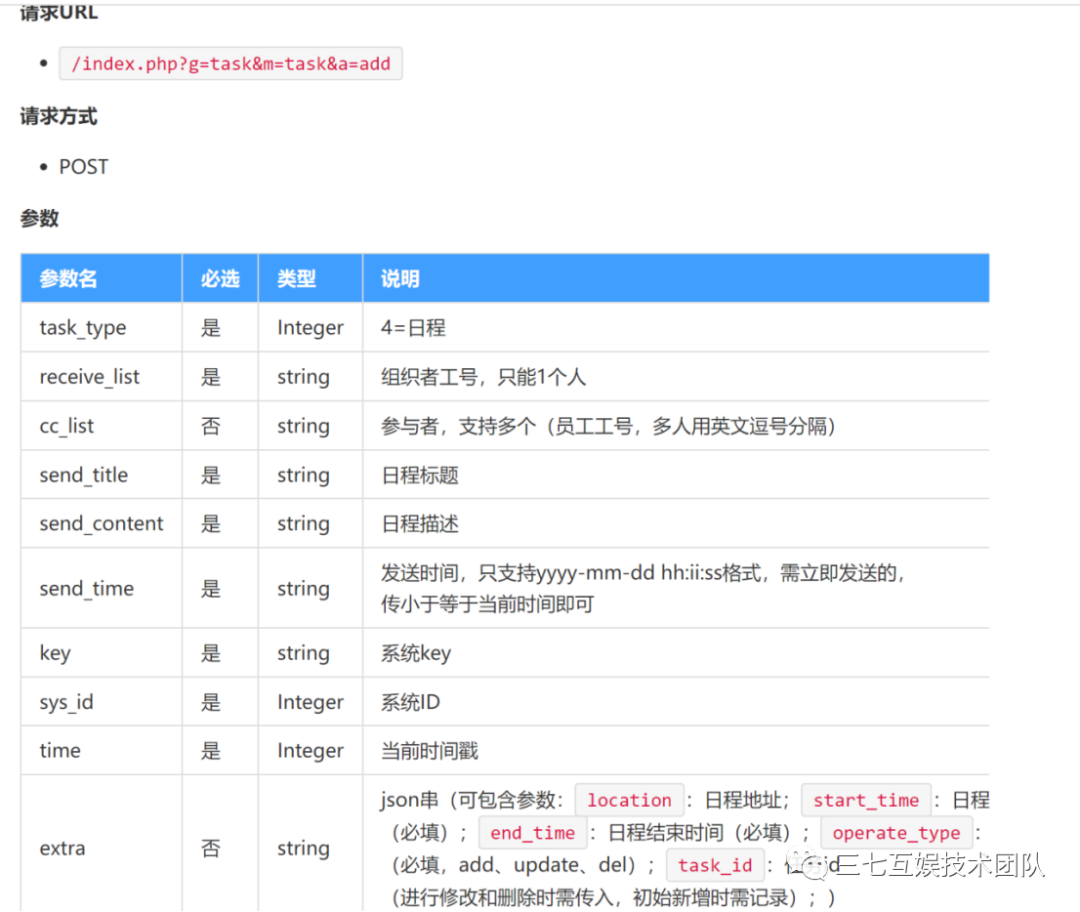This screenshot has width=1080, height=912.
Task: Click the start_time code tag
Action: pyautogui.click(x=866, y=800)
